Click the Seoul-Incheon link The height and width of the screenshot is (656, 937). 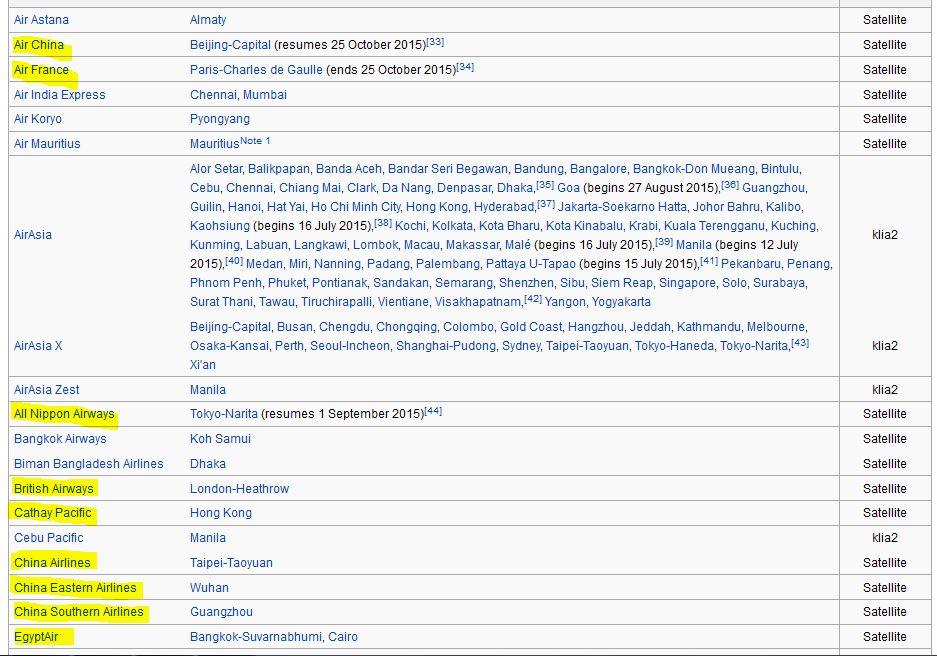(x=350, y=347)
